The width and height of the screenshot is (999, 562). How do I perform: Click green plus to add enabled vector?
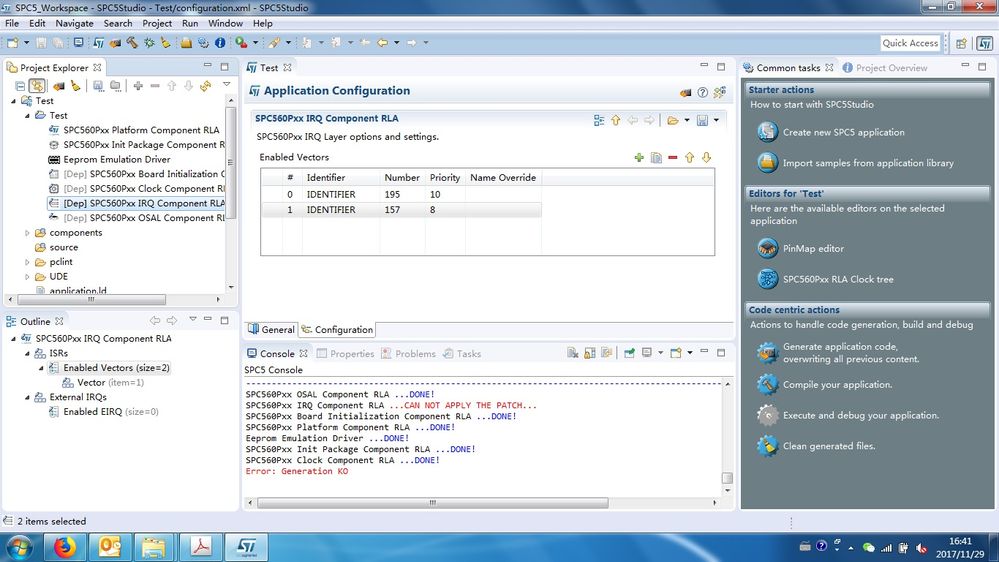pos(639,157)
